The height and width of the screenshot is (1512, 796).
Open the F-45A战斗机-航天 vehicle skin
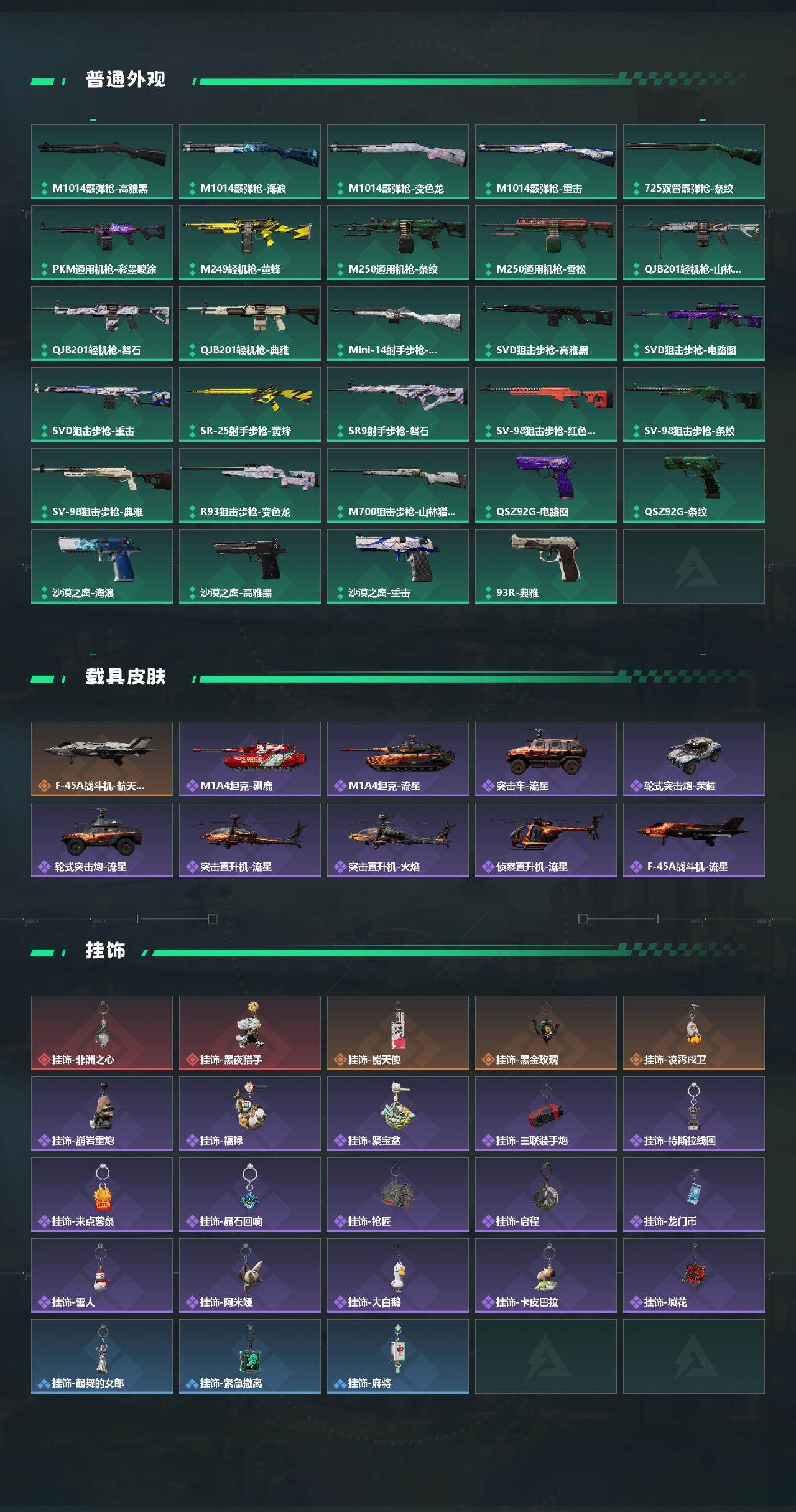(102, 759)
